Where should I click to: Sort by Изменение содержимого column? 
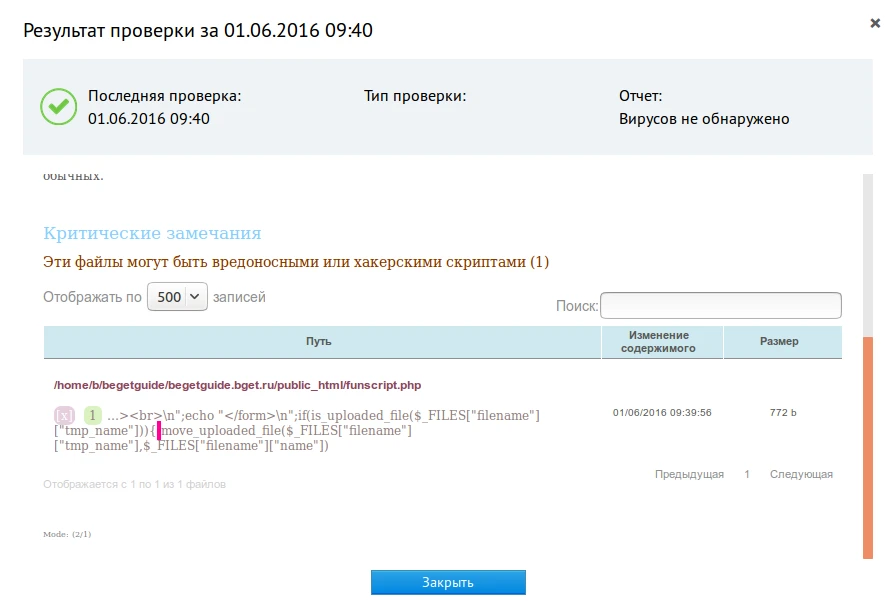coord(659,342)
